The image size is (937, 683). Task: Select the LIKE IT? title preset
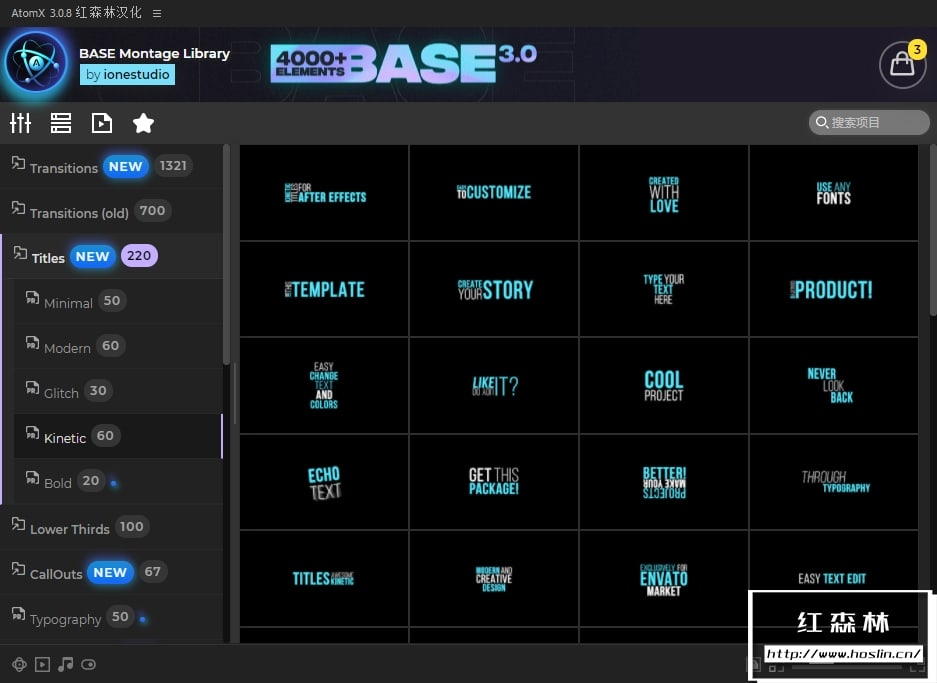coord(494,385)
